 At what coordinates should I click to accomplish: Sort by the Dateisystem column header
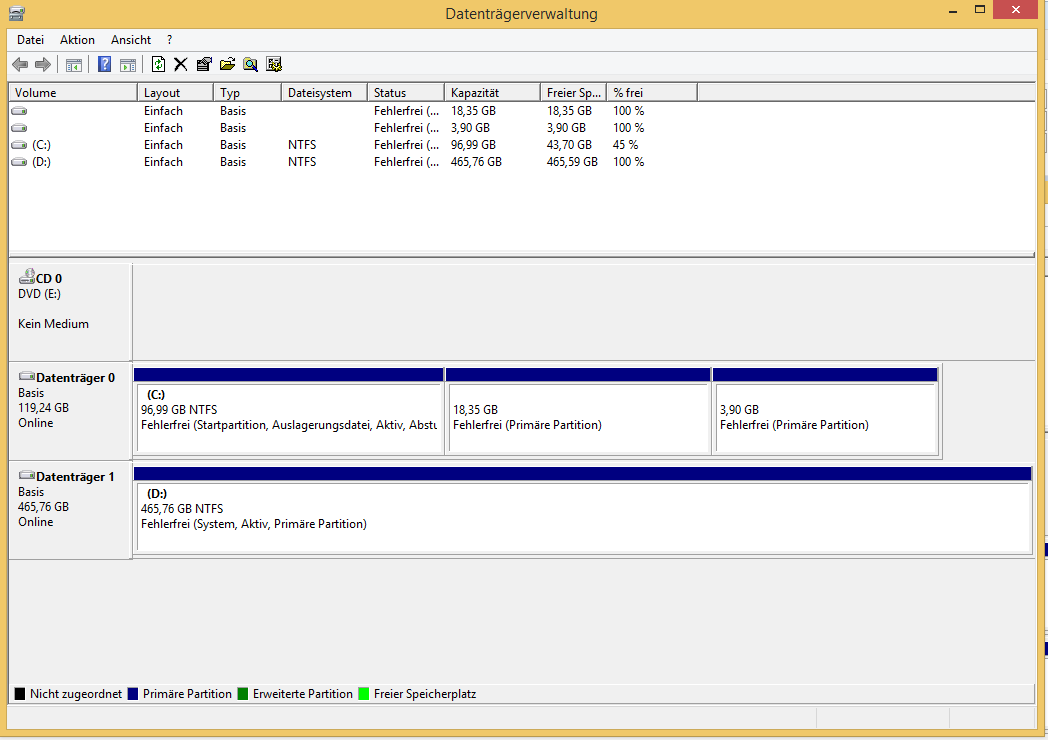coord(325,93)
